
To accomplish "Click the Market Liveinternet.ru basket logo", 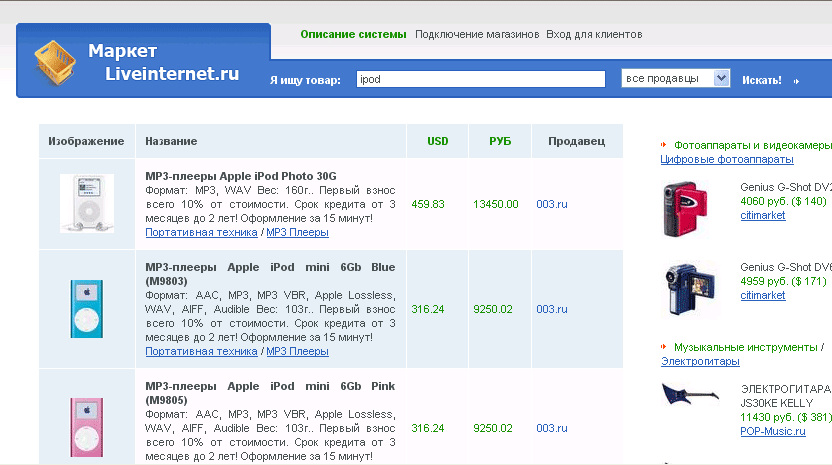I will [55, 63].
